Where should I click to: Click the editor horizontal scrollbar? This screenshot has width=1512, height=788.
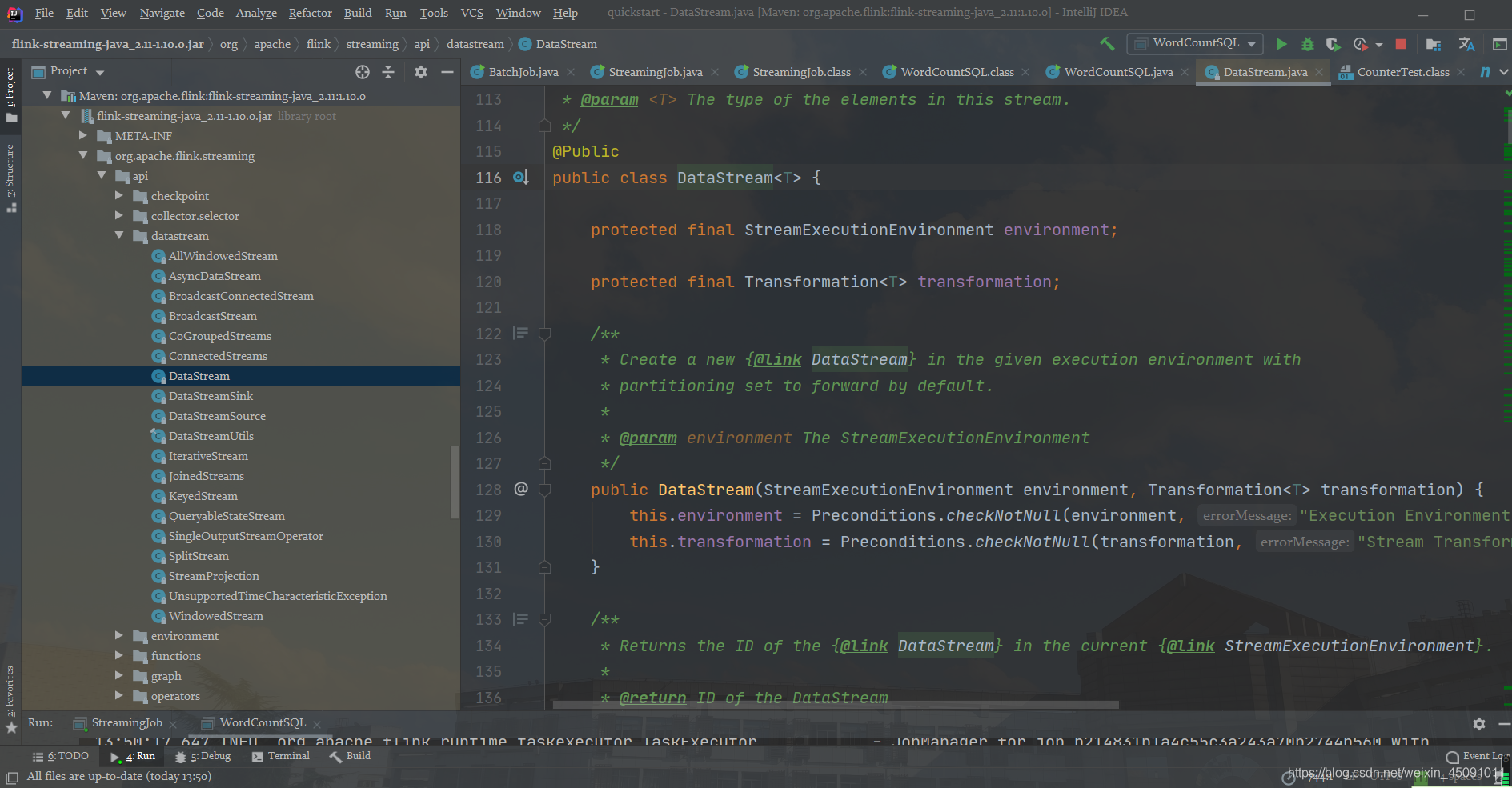836,705
